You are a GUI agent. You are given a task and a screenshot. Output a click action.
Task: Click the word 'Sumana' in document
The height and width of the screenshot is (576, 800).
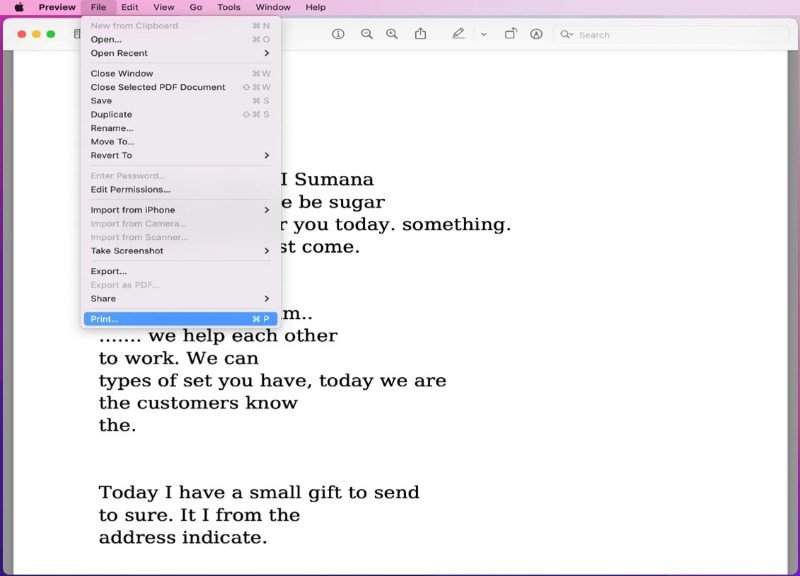[334, 179]
